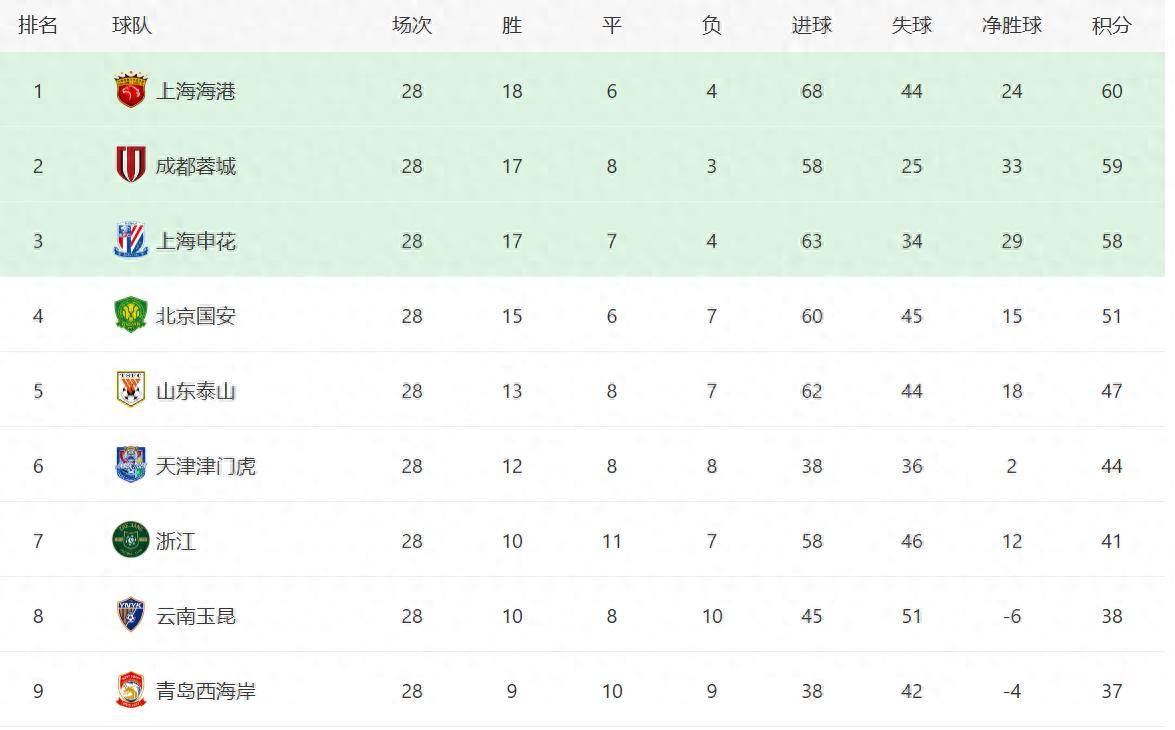Click the 天津津门虎 team crest icon
Viewport: 1175px width, 730px height.
(130, 466)
